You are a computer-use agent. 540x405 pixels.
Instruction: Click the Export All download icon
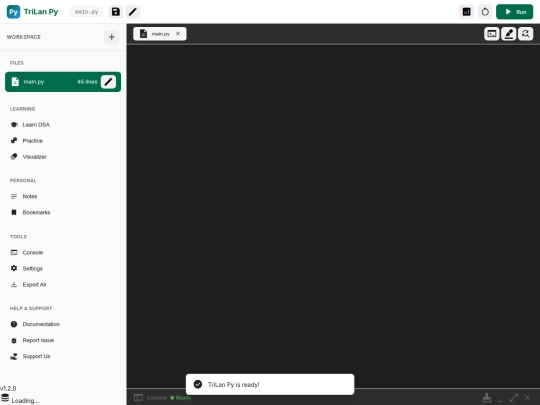click(14, 284)
